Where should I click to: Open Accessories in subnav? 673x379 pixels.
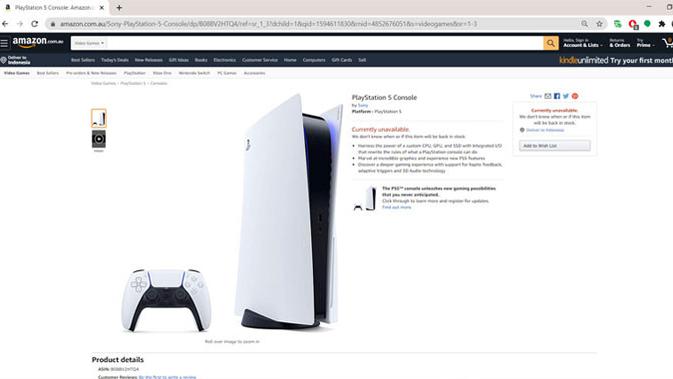255,73
